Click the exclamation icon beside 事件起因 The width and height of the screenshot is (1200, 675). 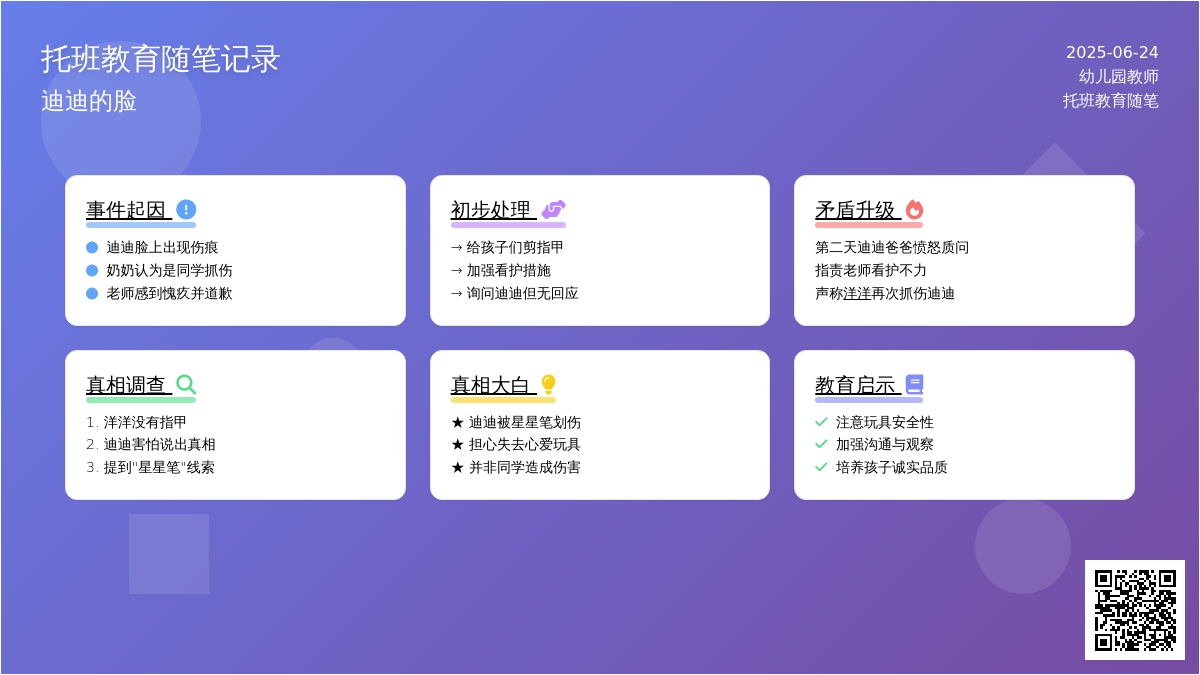pos(186,210)
